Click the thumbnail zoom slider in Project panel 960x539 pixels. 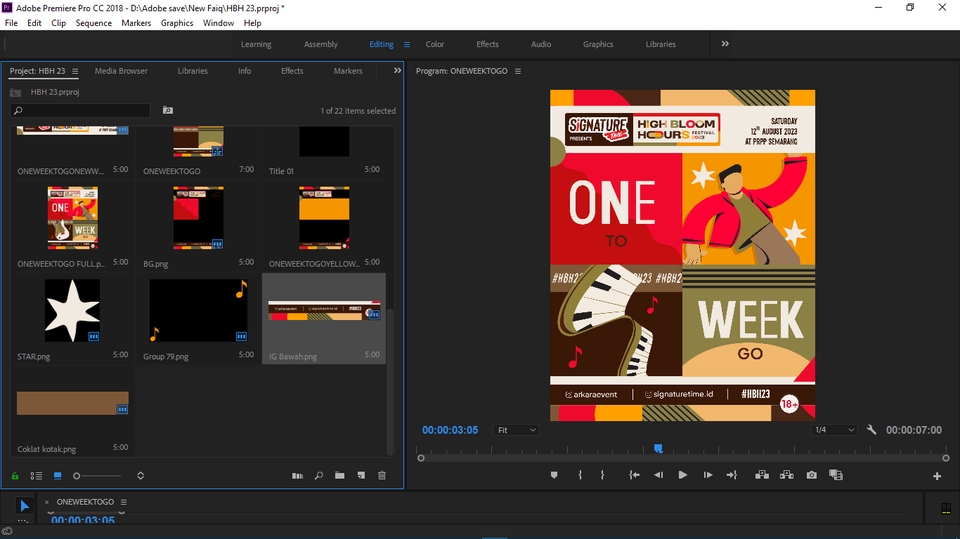(x=77, y=476)
